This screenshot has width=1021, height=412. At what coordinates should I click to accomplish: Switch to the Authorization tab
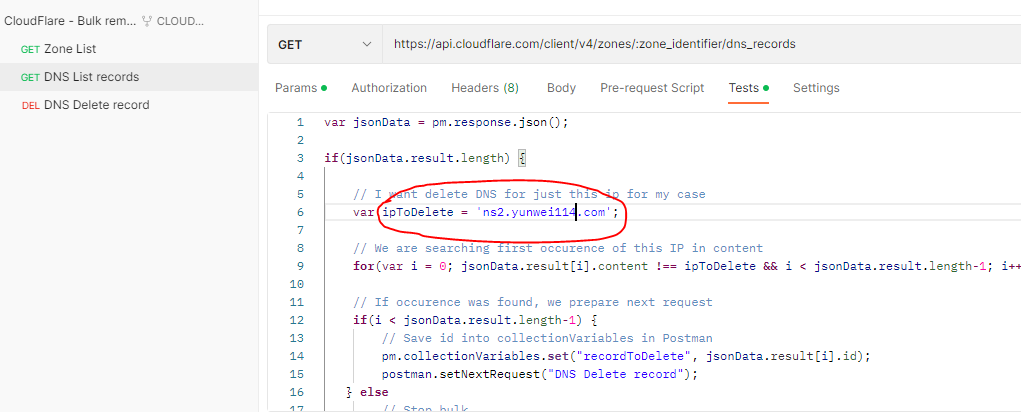389,88
